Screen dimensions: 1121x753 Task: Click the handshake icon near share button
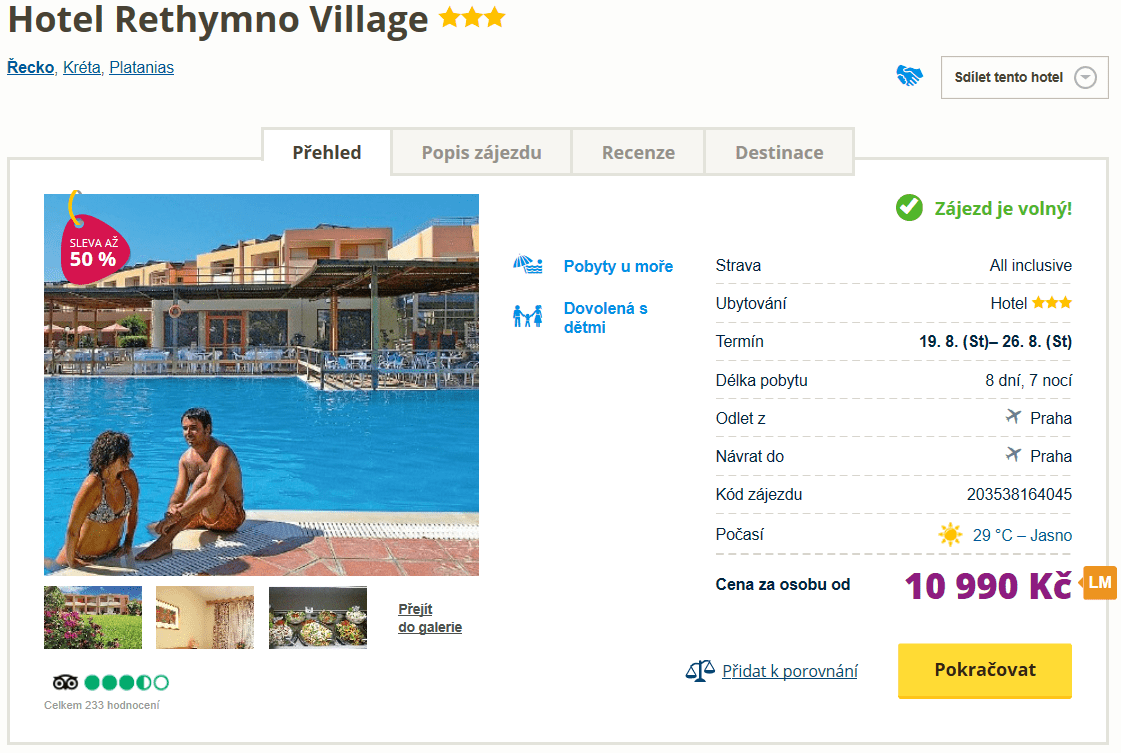909,76
